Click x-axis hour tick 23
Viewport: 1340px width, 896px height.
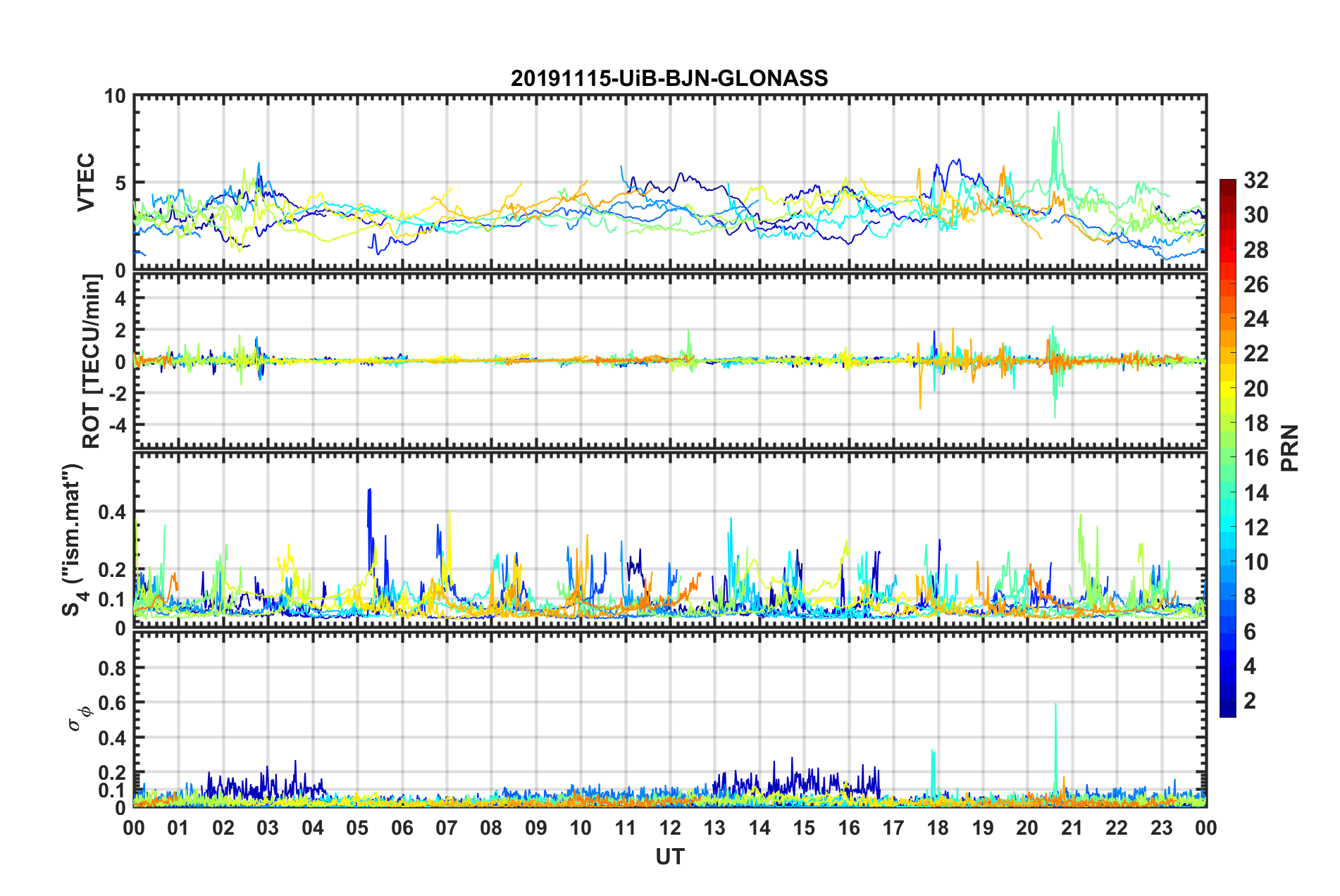(x=1162, y=828)
